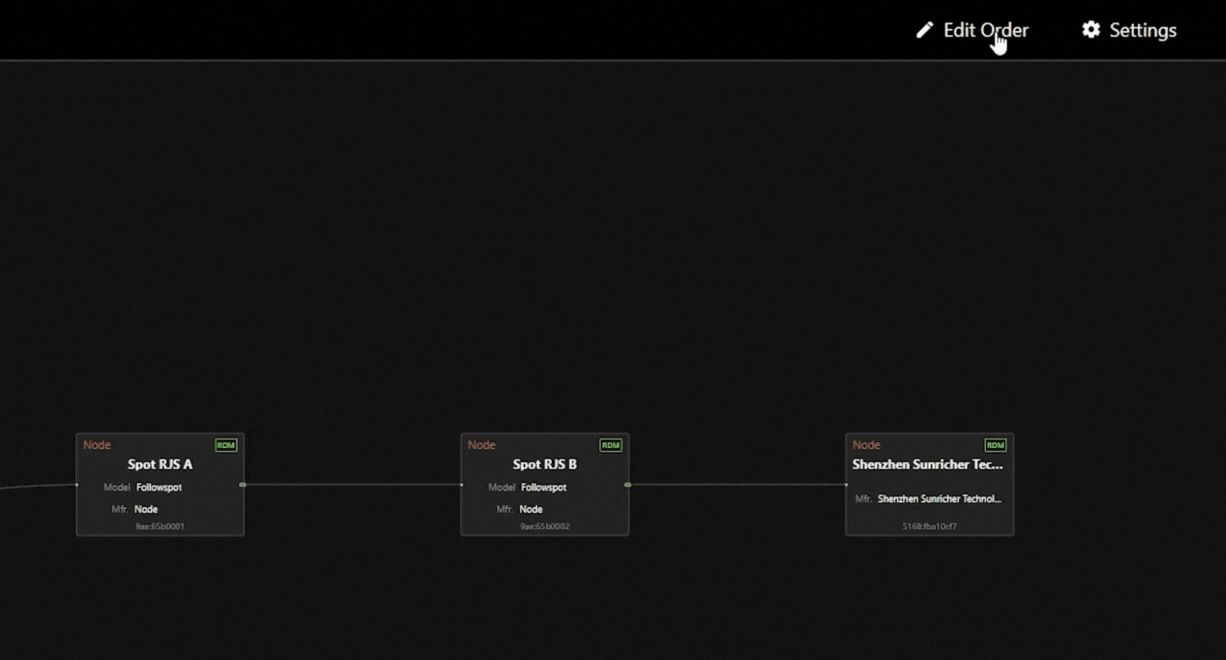Screen dimensions: 1226x660
Task: Click the input port of Spot RJS B
Action: [462, 485]
